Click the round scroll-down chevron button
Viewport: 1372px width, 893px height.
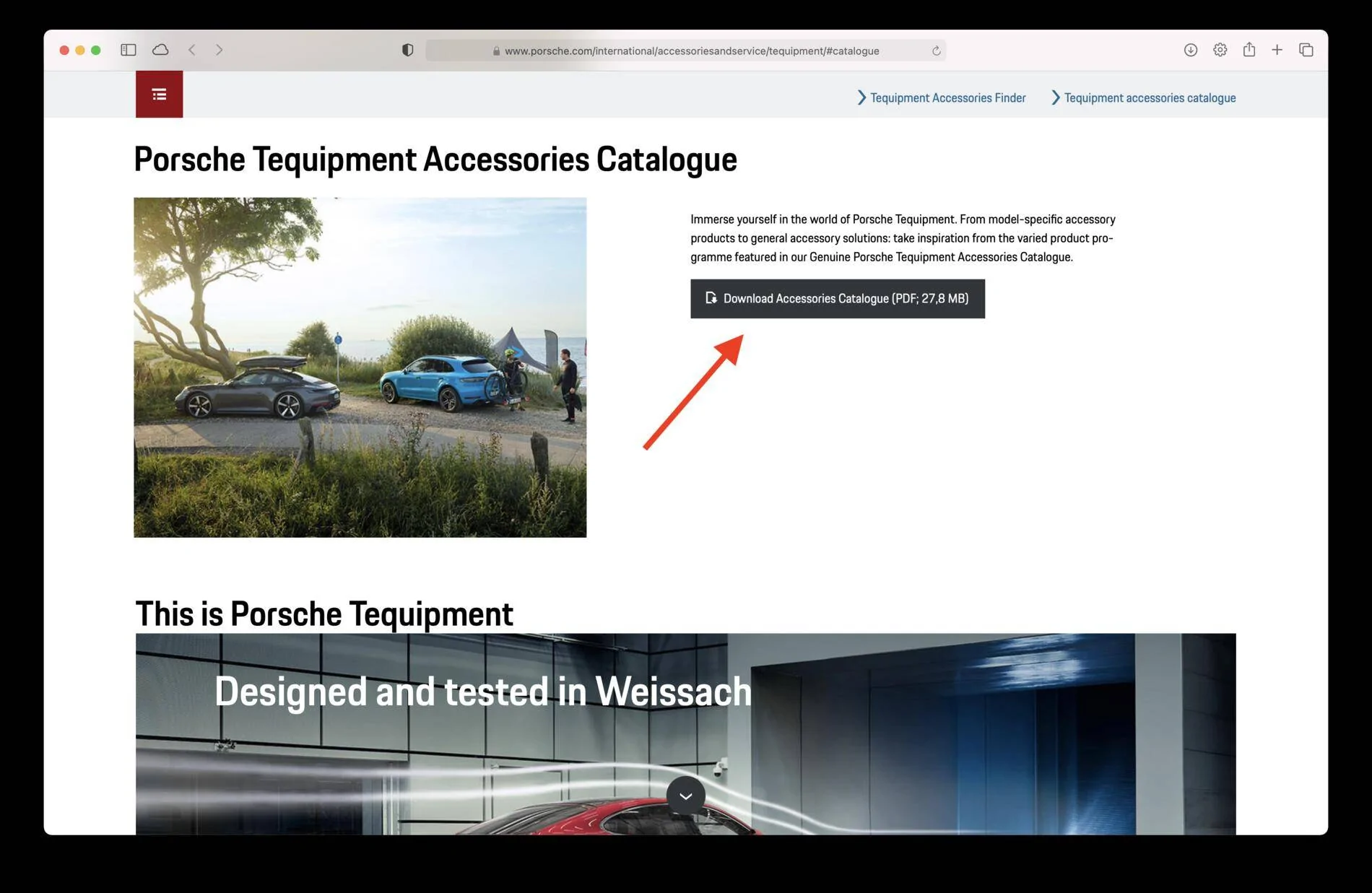[x=685, y=796]
